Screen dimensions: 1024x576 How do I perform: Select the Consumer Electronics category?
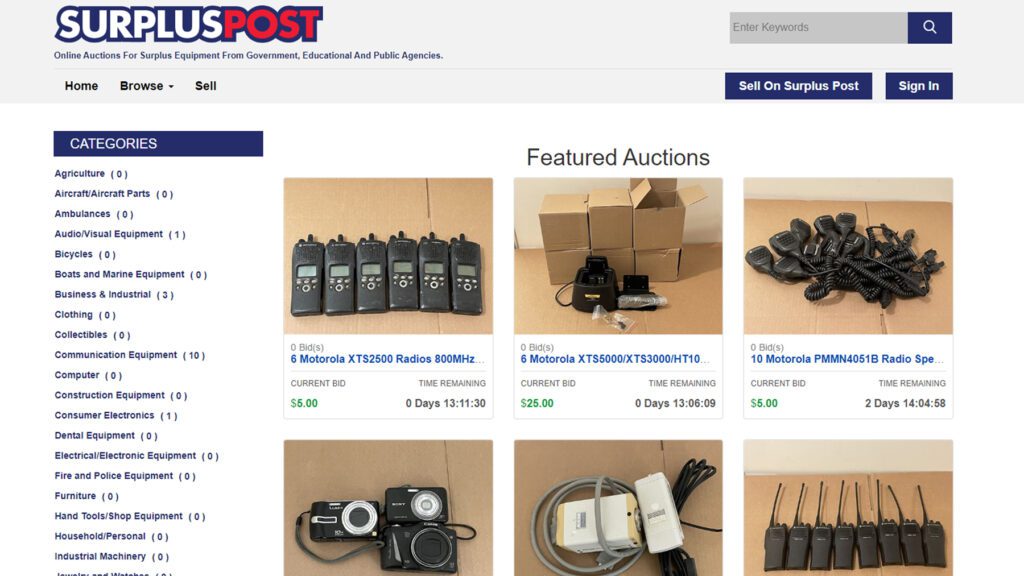(104, 415)
